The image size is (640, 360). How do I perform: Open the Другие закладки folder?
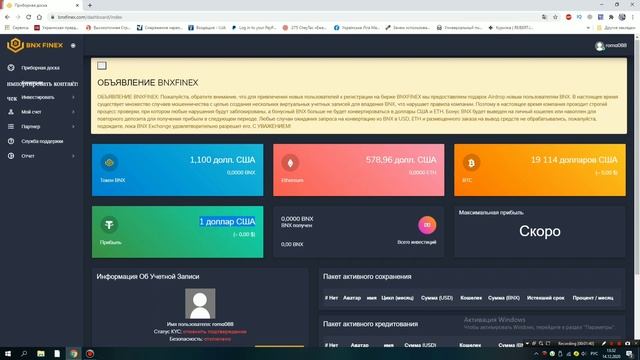[x=616, y=28]
